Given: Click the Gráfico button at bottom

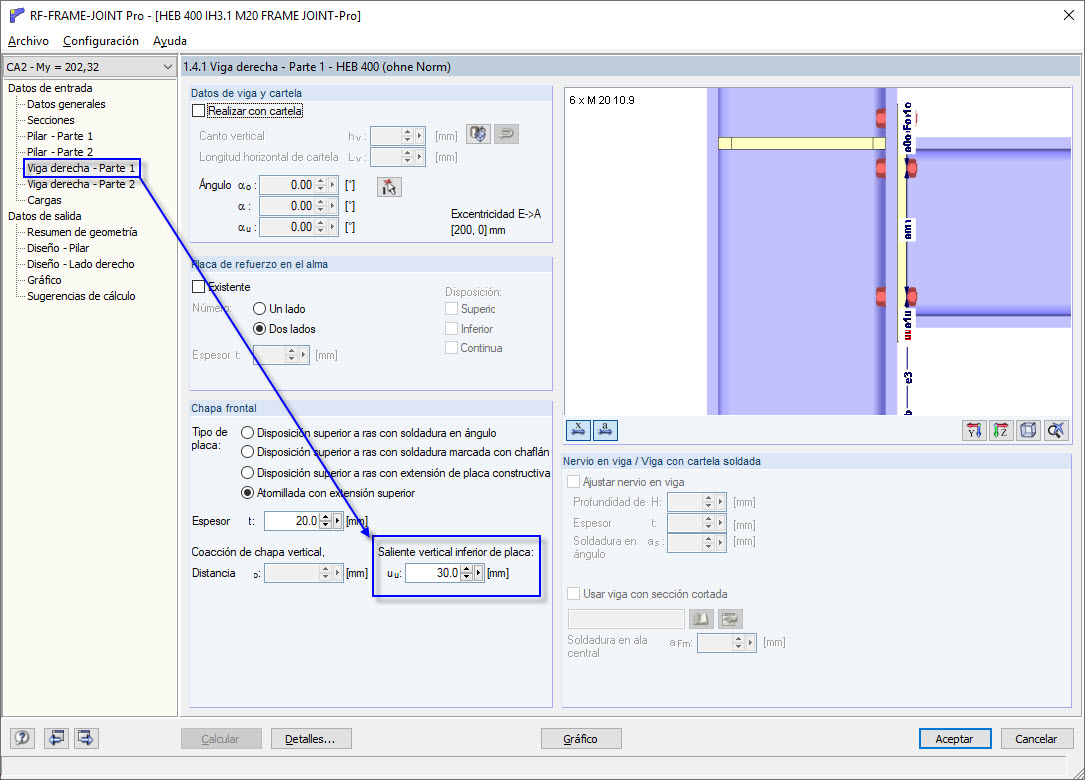Looking at the screenshot, I should [x=581, y=738].
